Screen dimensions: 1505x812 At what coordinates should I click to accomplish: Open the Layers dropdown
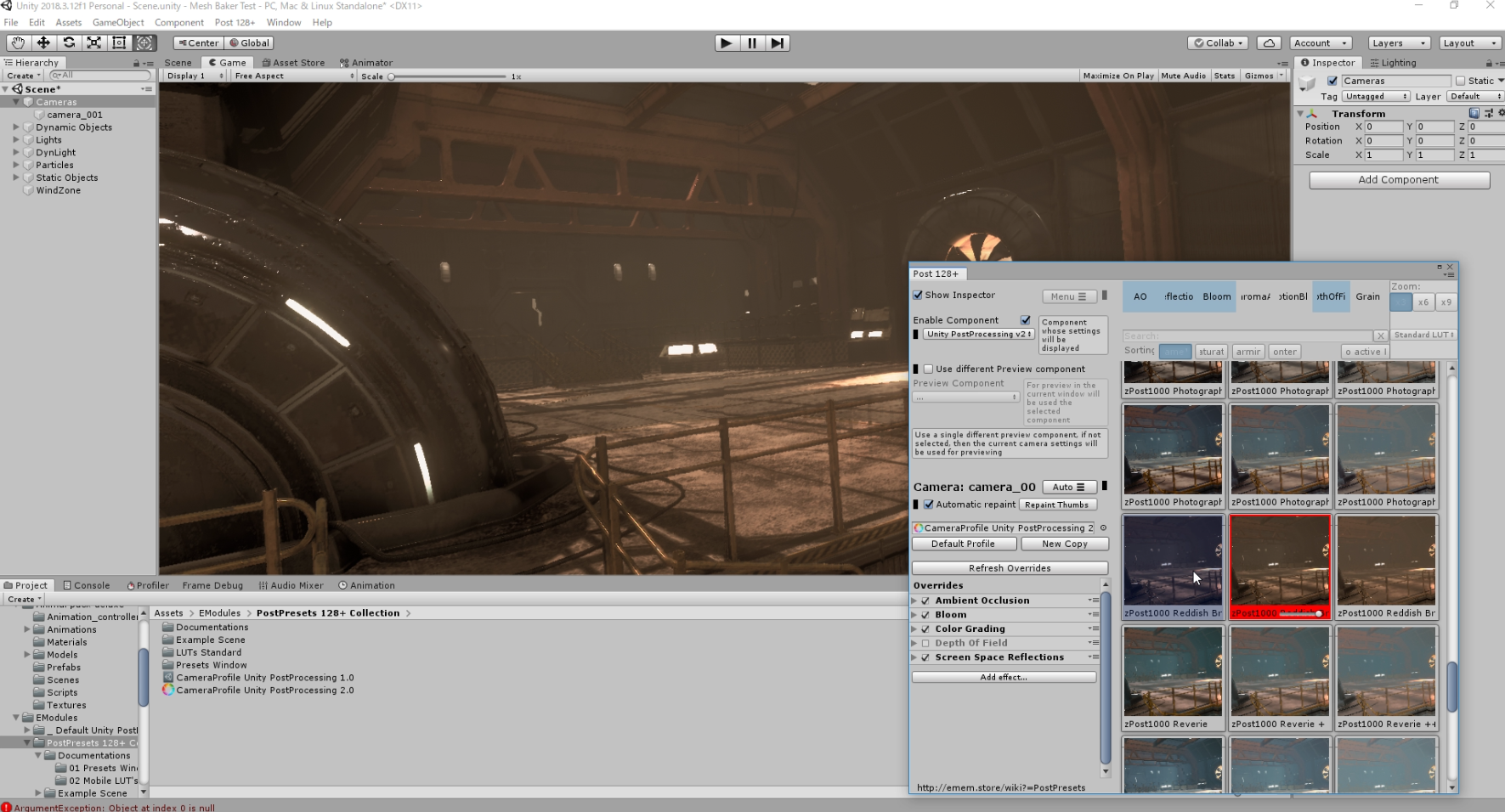(x=1399, y=43)
